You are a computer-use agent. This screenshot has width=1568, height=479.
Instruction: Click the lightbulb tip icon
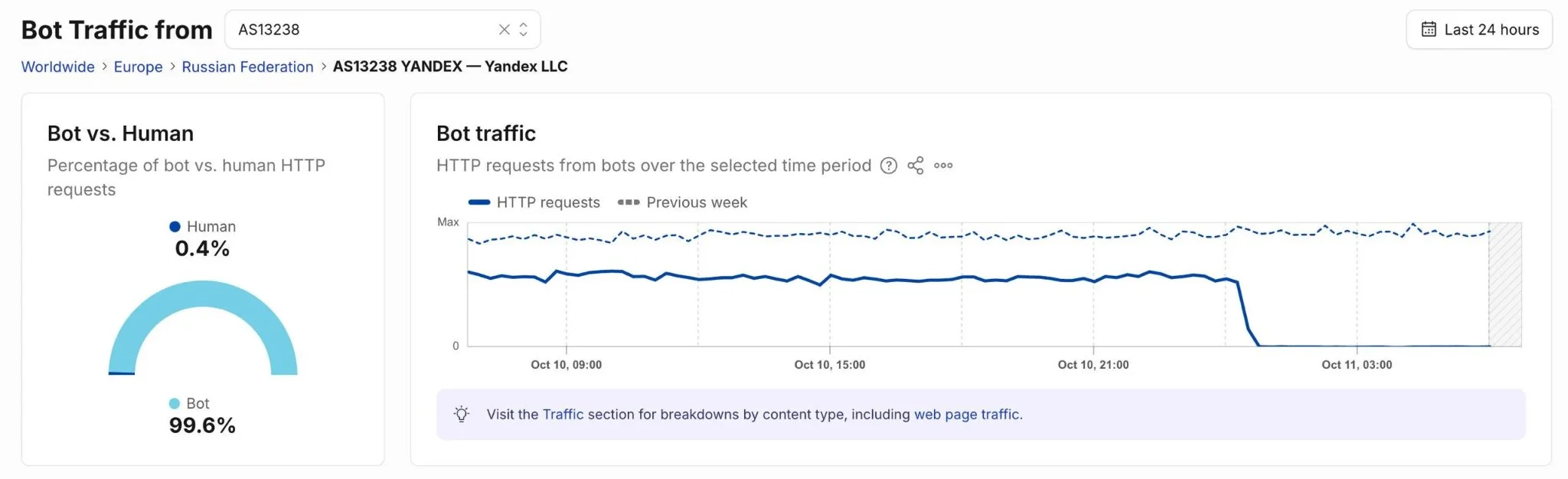(461, 415)
